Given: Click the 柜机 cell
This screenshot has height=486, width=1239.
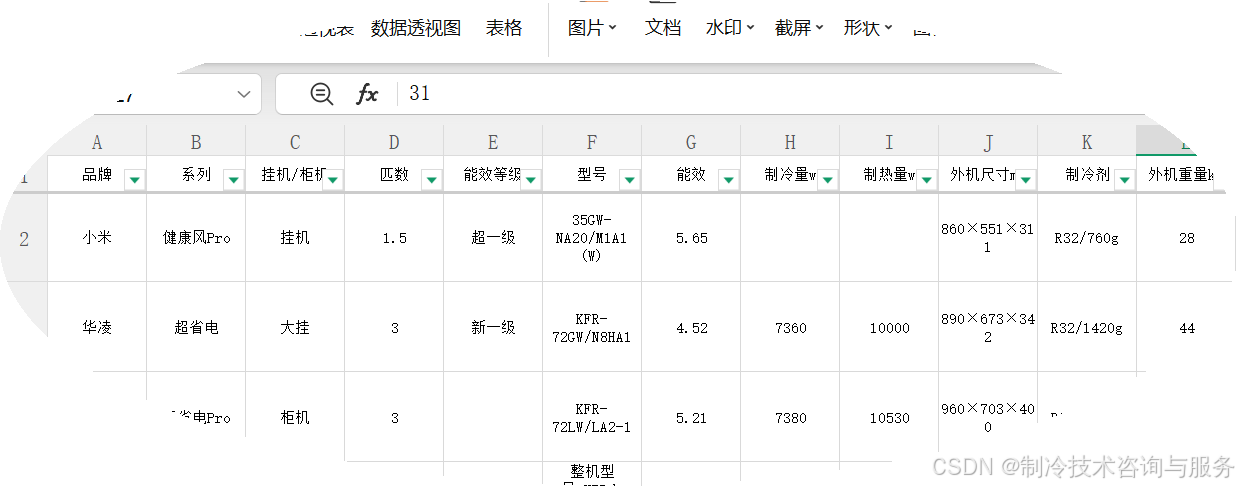Looking at the screenshot, I should [x=295, y=417].
